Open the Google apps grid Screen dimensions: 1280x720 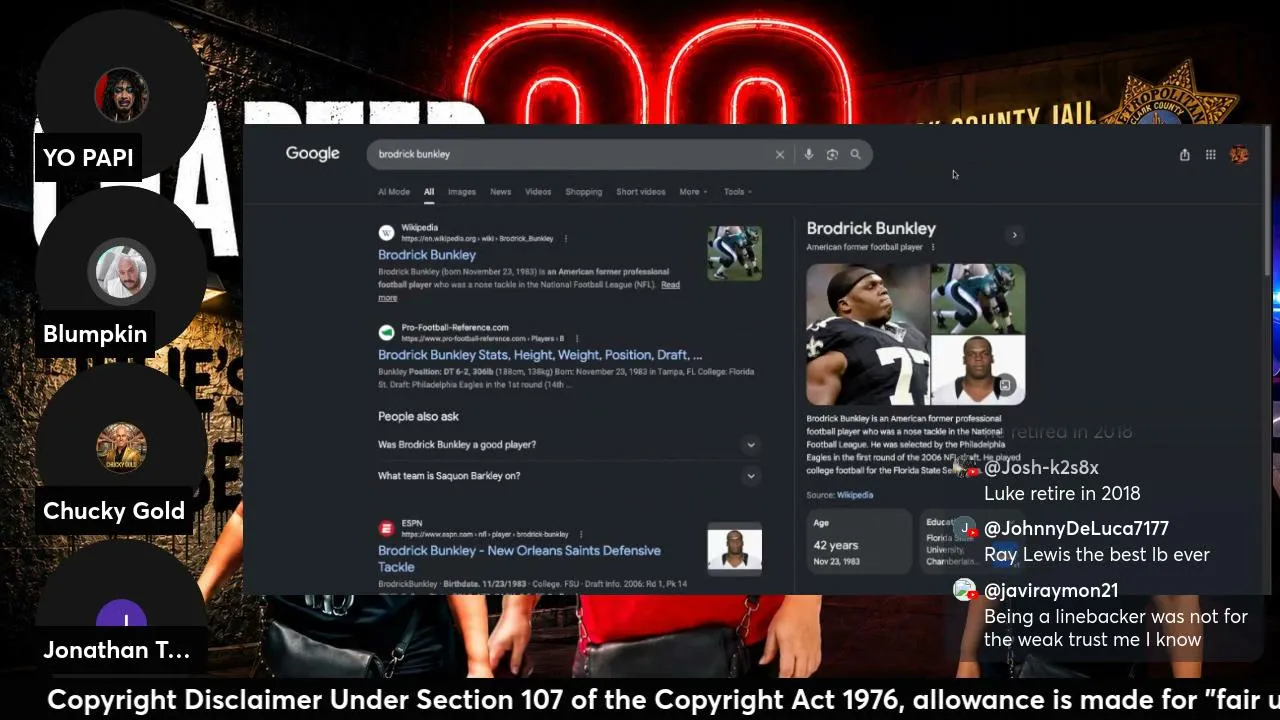pos(1211,155)
